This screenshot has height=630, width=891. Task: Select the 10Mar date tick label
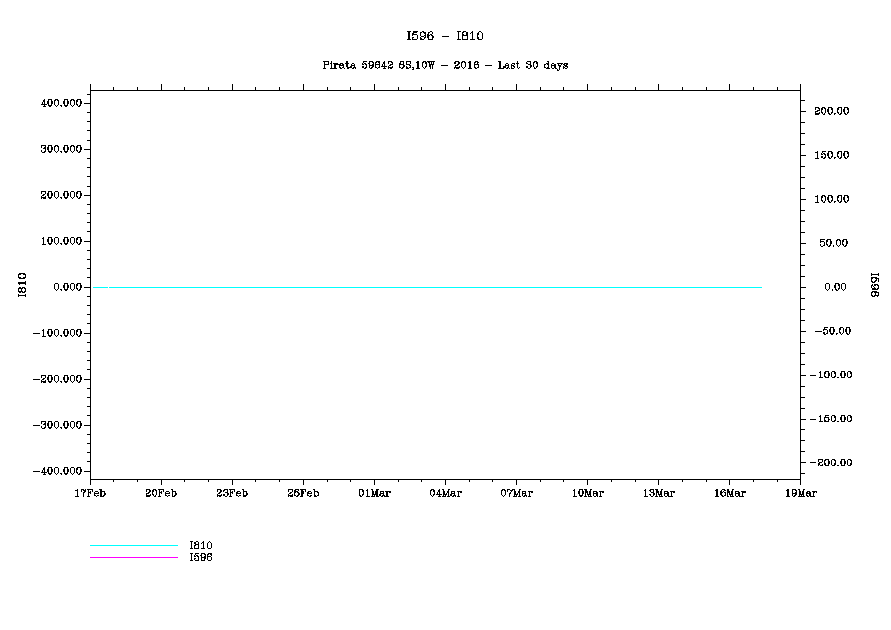pyautogui.click(x=587, y=493)
